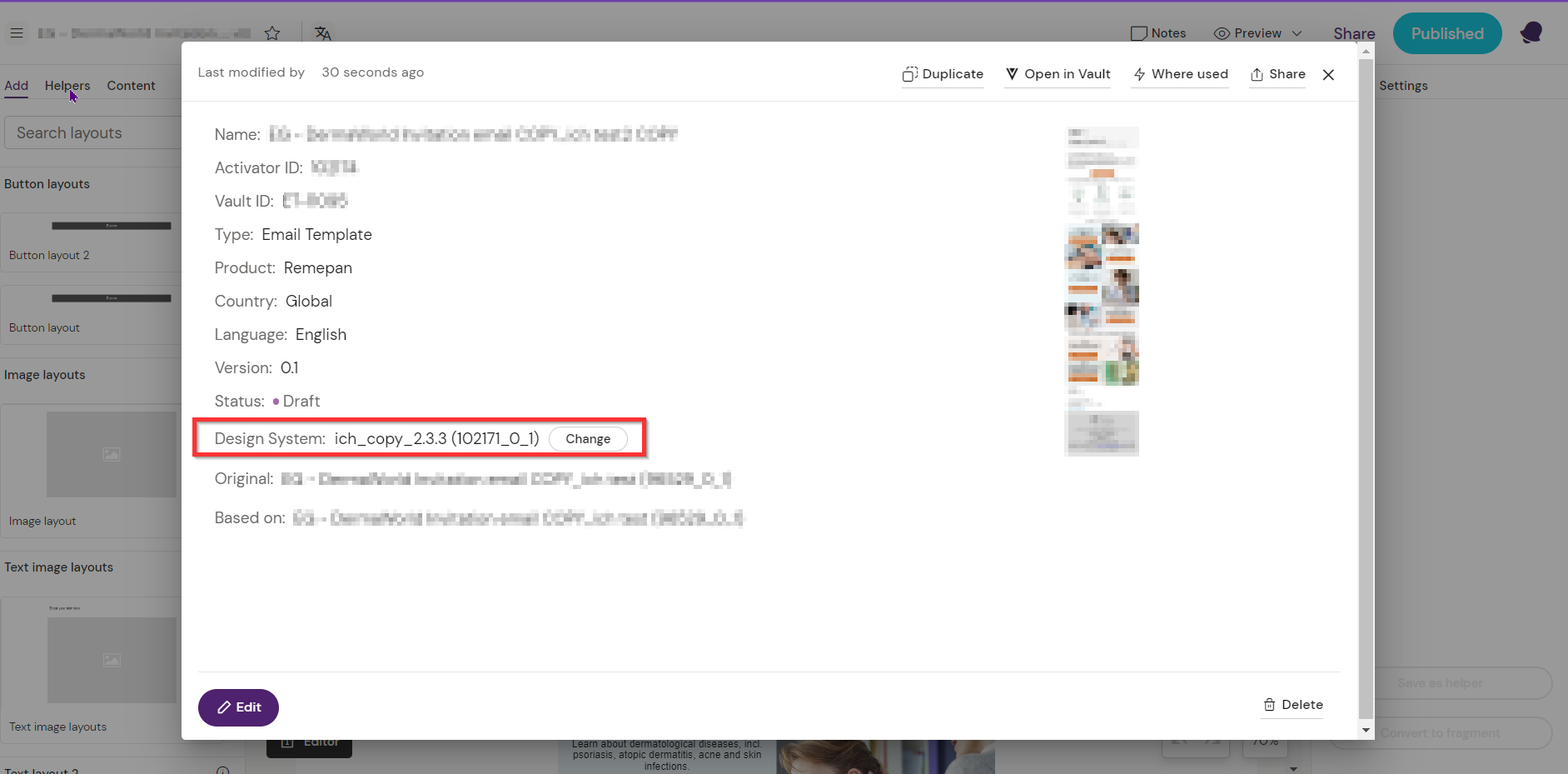Click the Duplicate icon in dialog header
Screen dimensions: 1568x774
(909, 74)
